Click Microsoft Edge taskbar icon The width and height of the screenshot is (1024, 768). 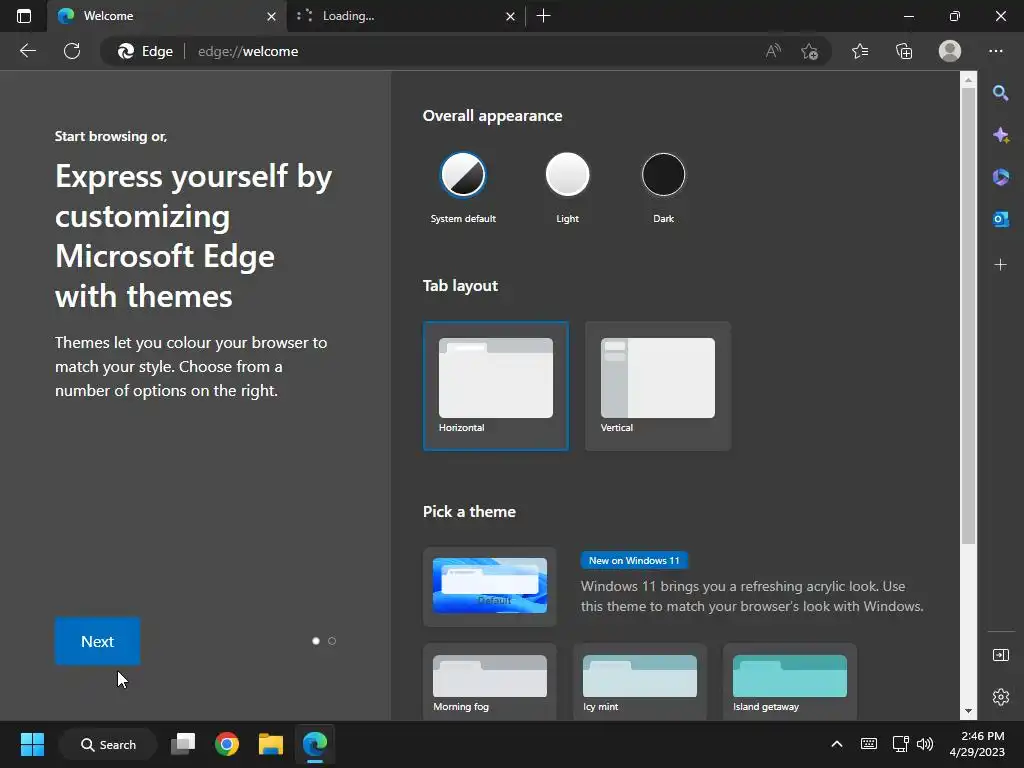pos(315,744)
